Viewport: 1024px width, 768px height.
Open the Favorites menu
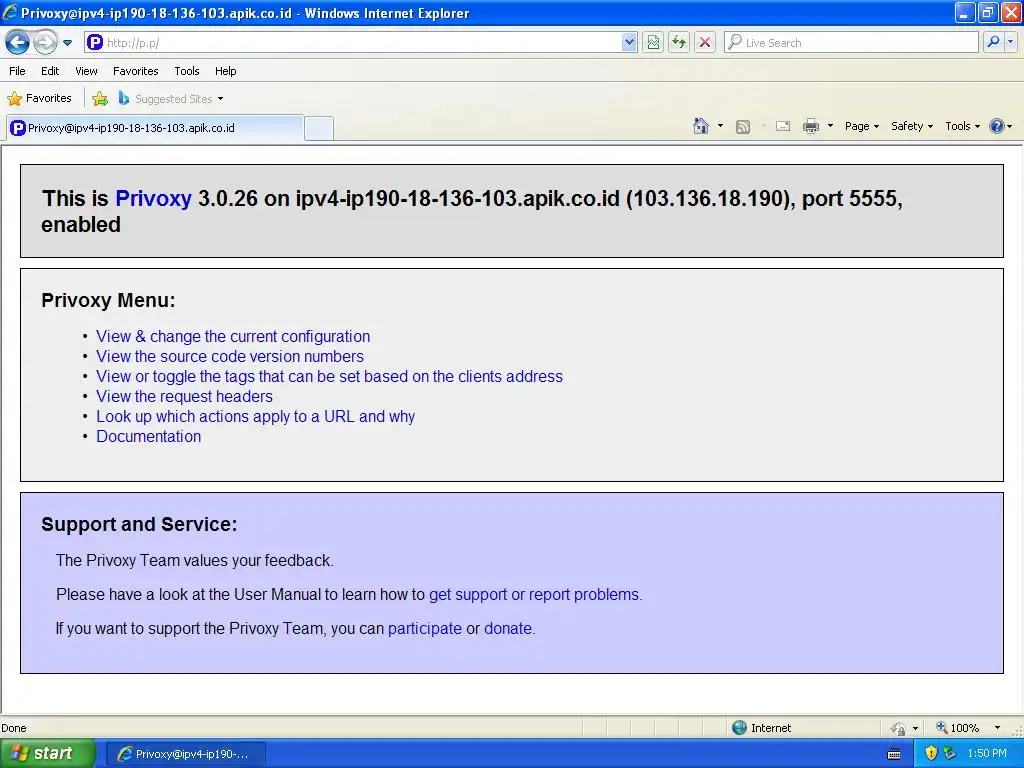135,71
